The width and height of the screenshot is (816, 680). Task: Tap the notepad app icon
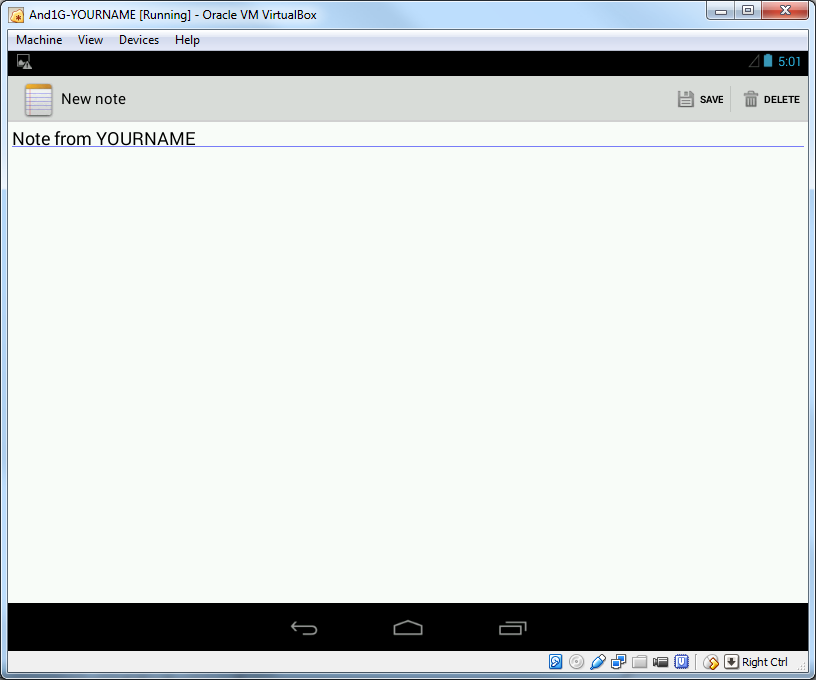click(x=39, y=99)
